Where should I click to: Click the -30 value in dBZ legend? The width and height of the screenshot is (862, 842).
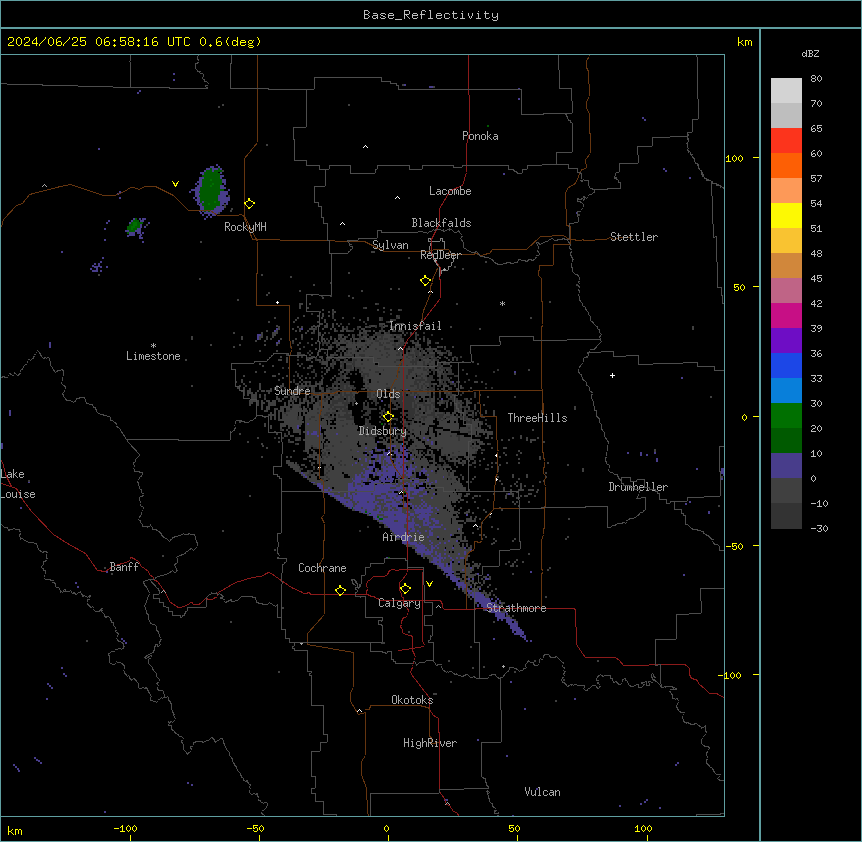click(x=819, y=528)
